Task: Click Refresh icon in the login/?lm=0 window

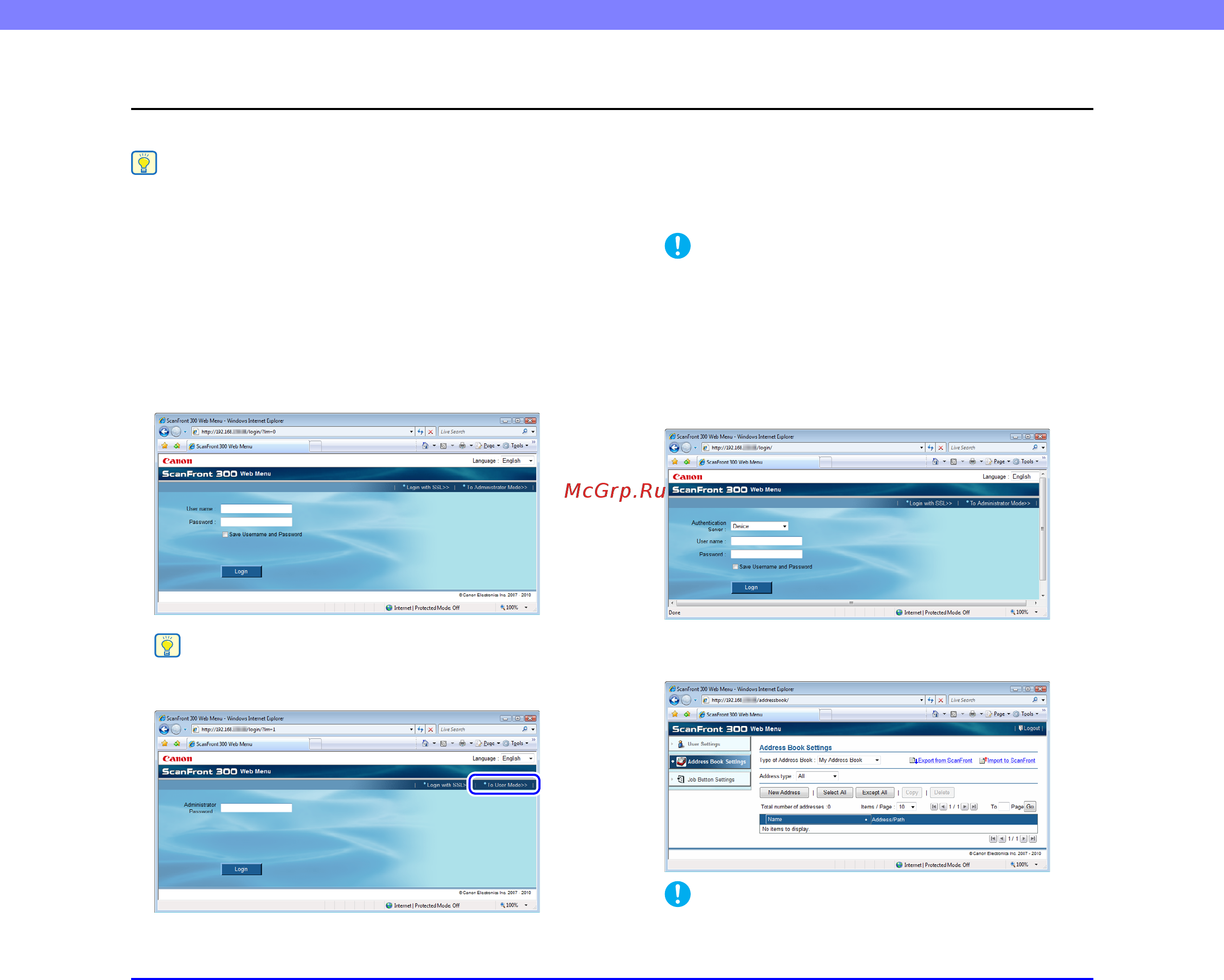Action: tap(420, 431)
